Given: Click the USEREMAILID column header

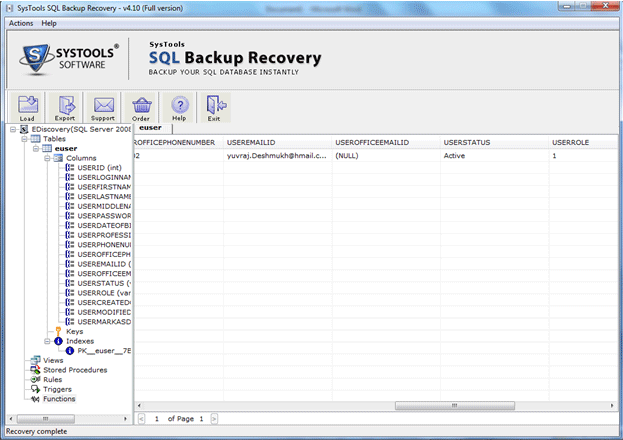Looking at the screenshot, I should point(250,143).
